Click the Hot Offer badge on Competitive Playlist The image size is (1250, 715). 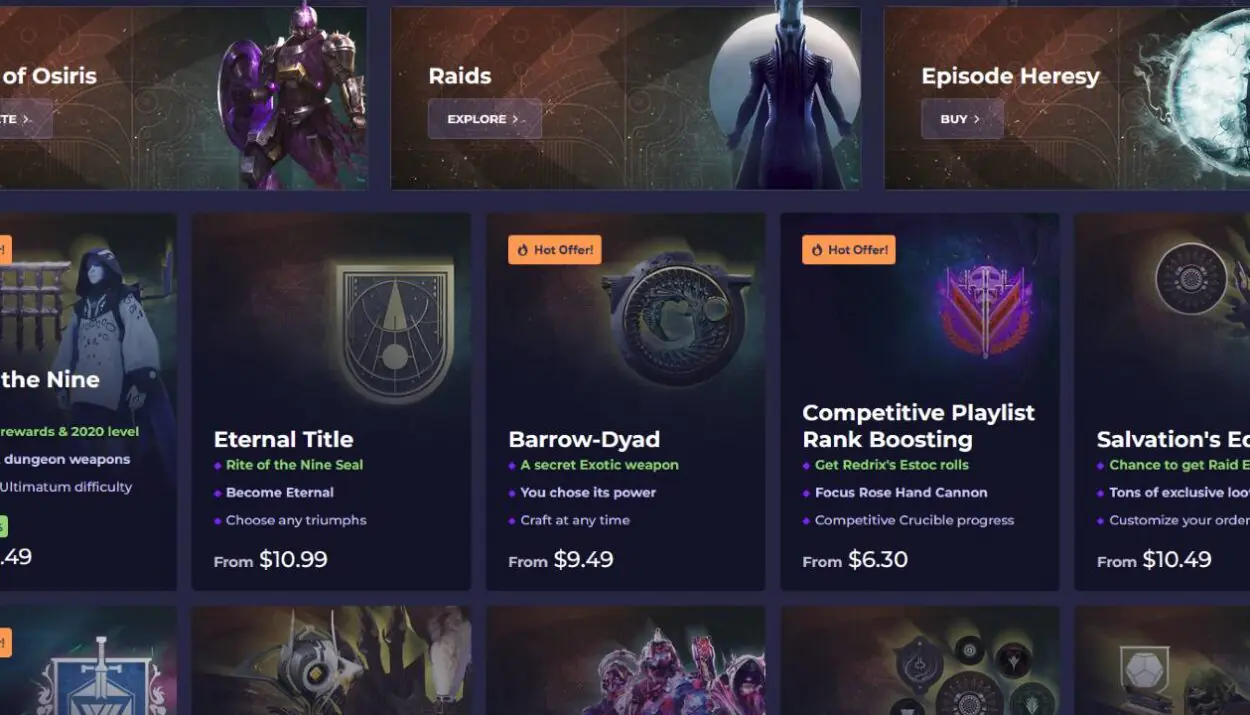848,250
